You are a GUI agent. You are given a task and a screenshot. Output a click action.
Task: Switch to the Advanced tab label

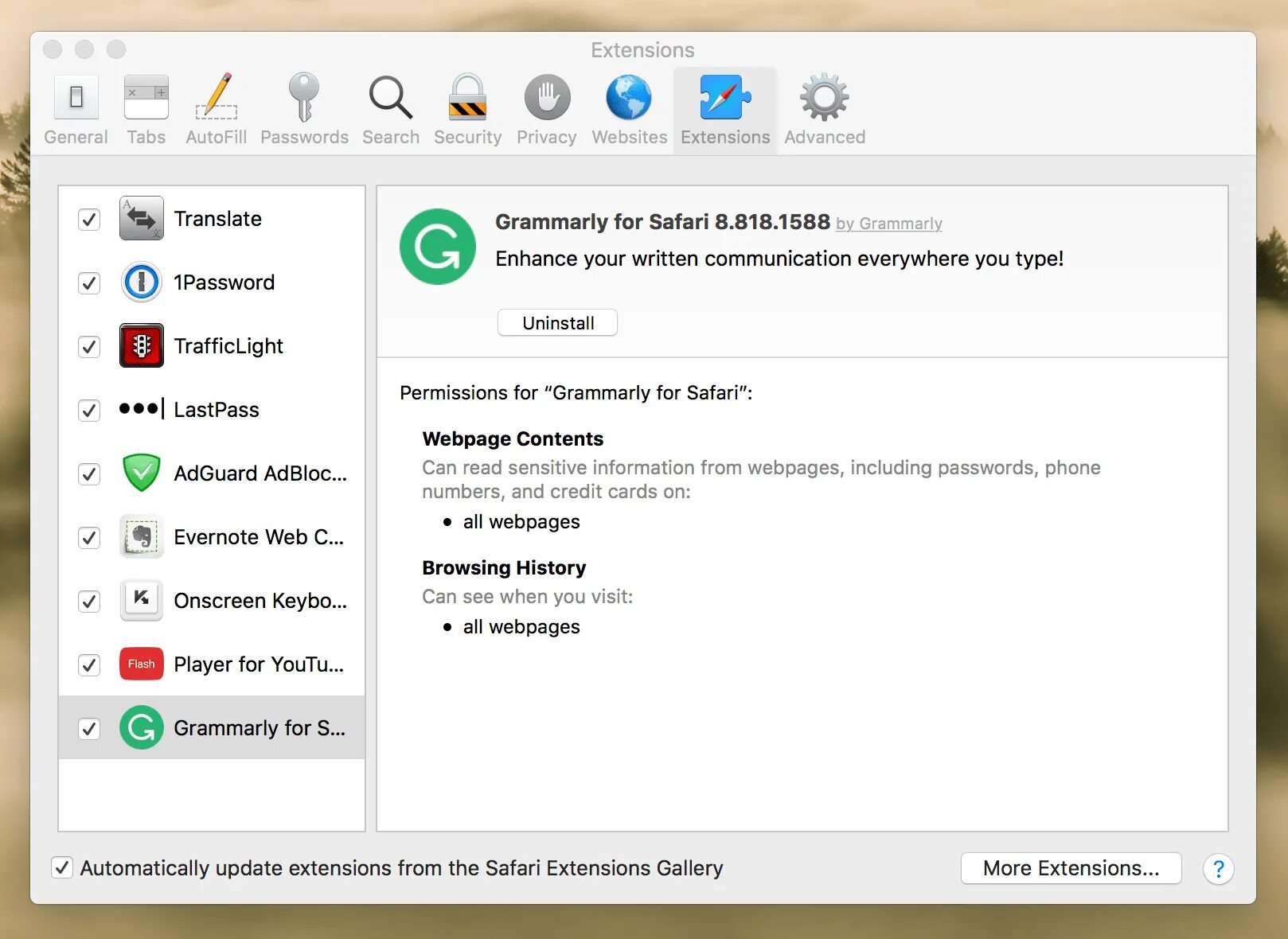[x=825, y=137]
